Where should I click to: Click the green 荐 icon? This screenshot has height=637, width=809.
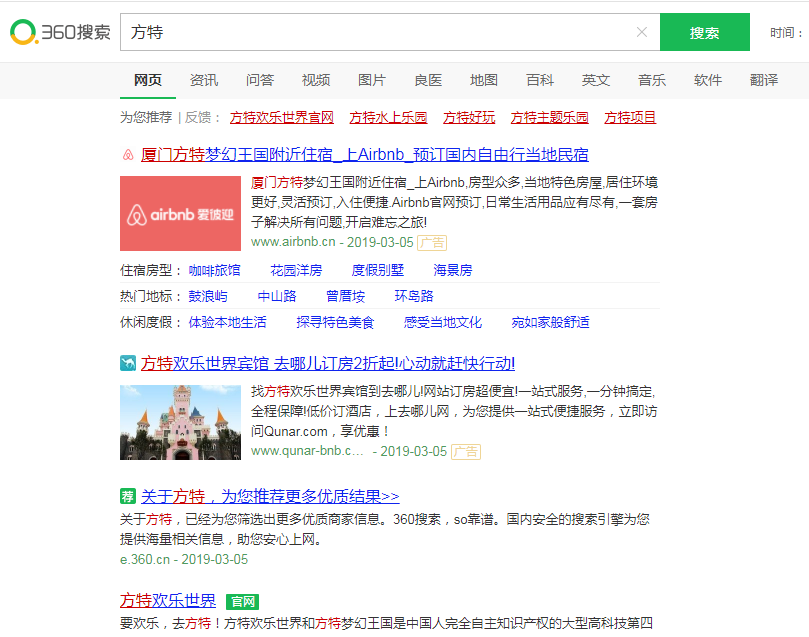pyautogui.click(x=128, y=496)
